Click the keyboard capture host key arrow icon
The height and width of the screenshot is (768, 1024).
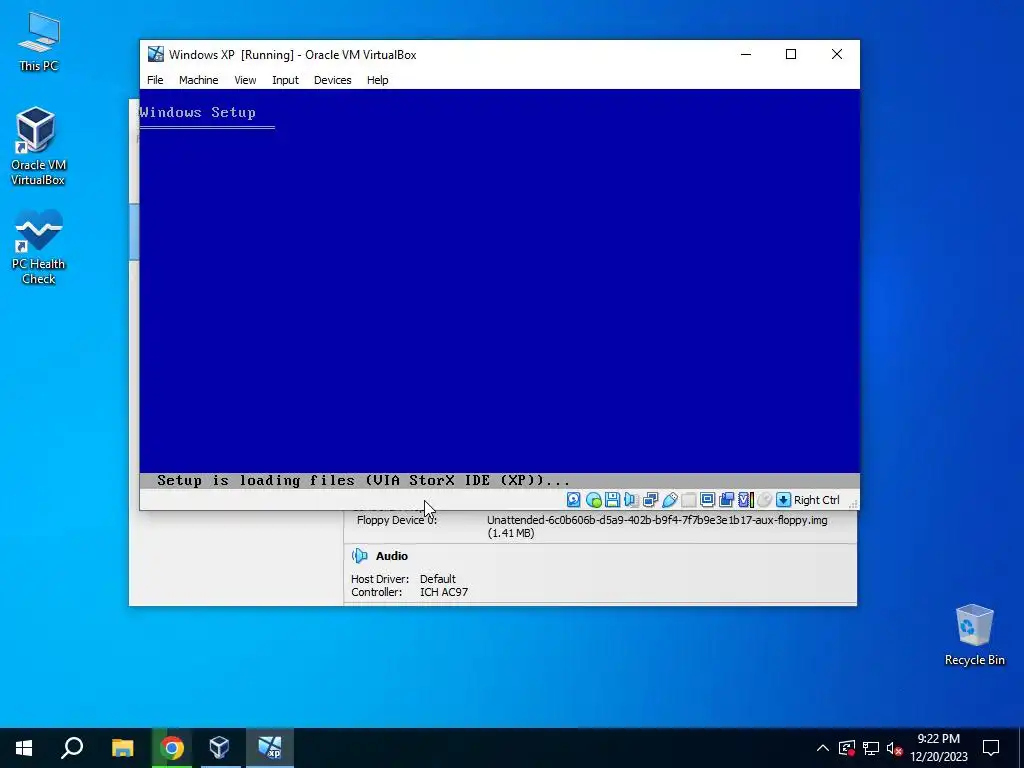[783, 500]
